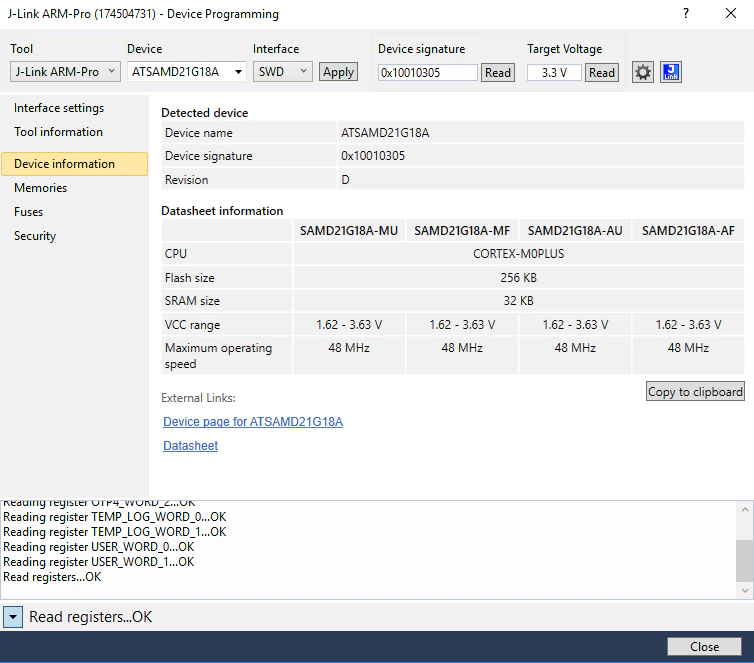Click the log scrollbar down arrow
The height and width of the screenshot is (663, 754).
[745, 590]
